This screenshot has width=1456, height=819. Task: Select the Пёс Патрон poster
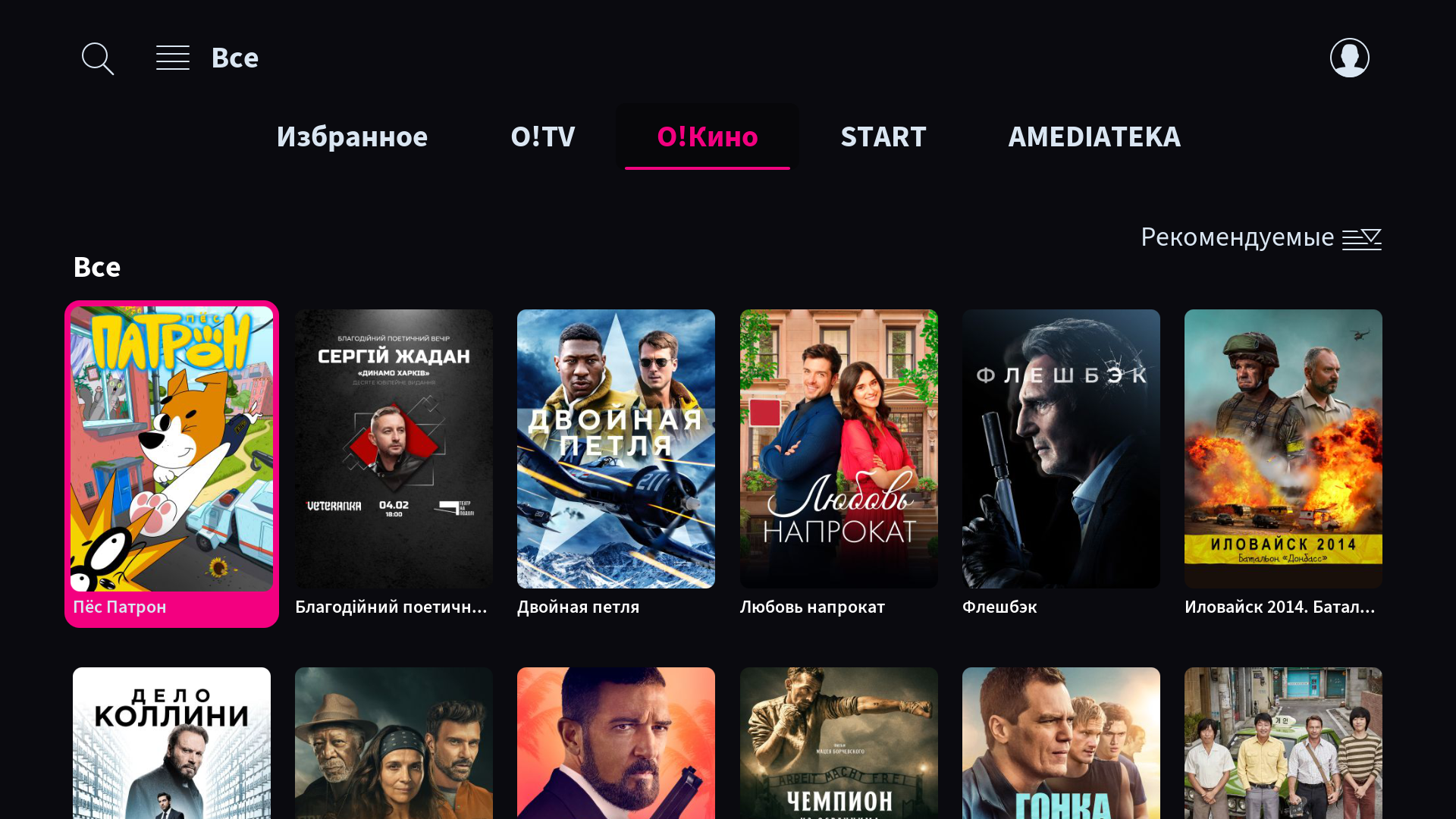(x=171, y=449)
